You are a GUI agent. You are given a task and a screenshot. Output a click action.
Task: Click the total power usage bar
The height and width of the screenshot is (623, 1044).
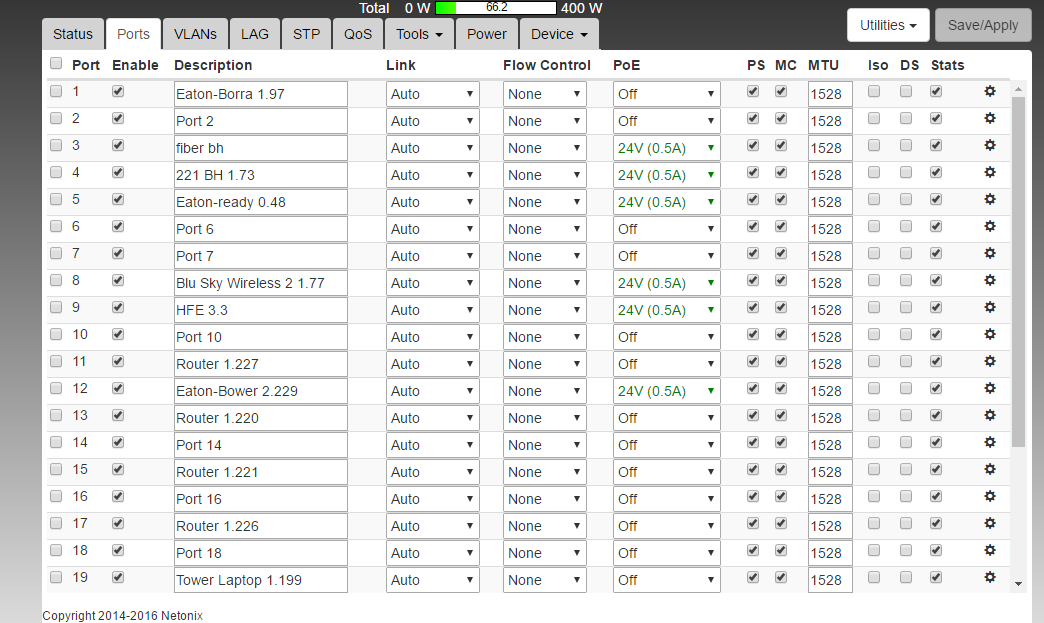[496, 8]
